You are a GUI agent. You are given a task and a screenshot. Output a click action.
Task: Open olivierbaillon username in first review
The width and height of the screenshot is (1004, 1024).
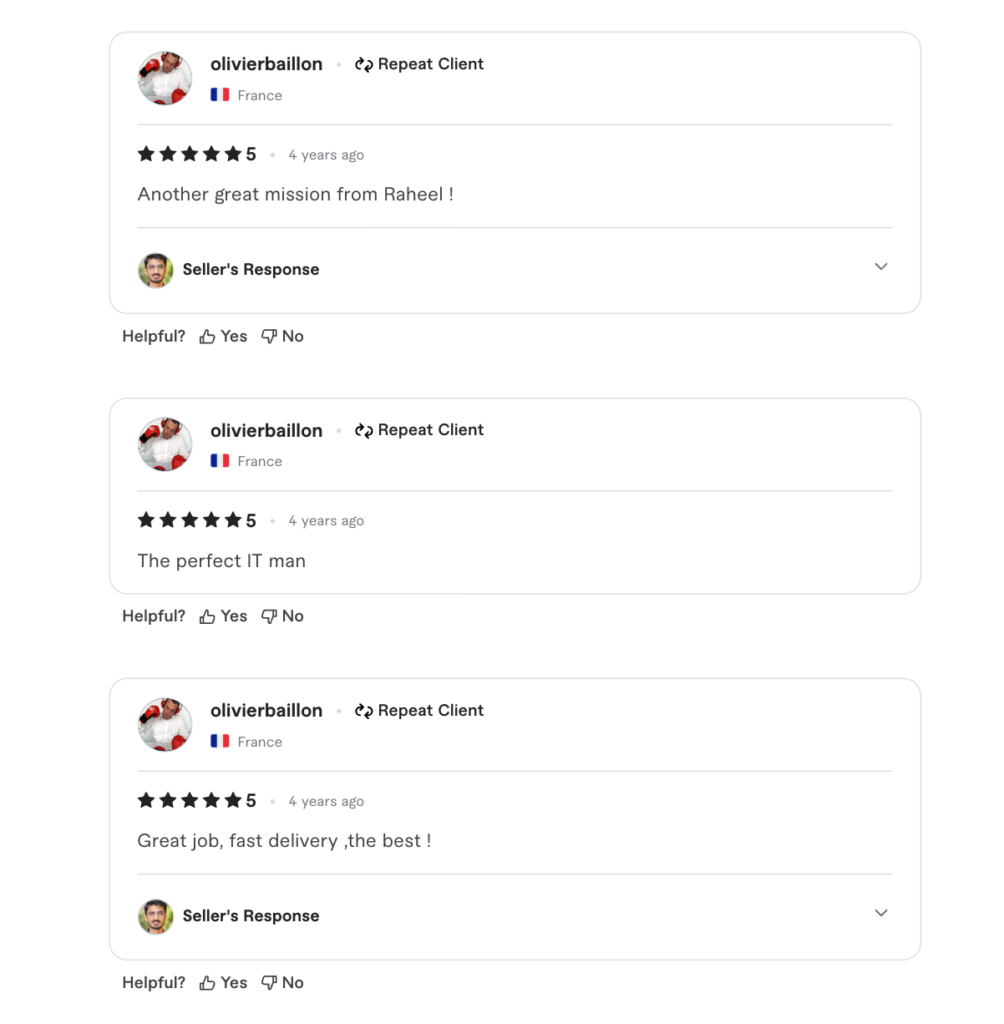pyautogui.click(x=266, y=64)
